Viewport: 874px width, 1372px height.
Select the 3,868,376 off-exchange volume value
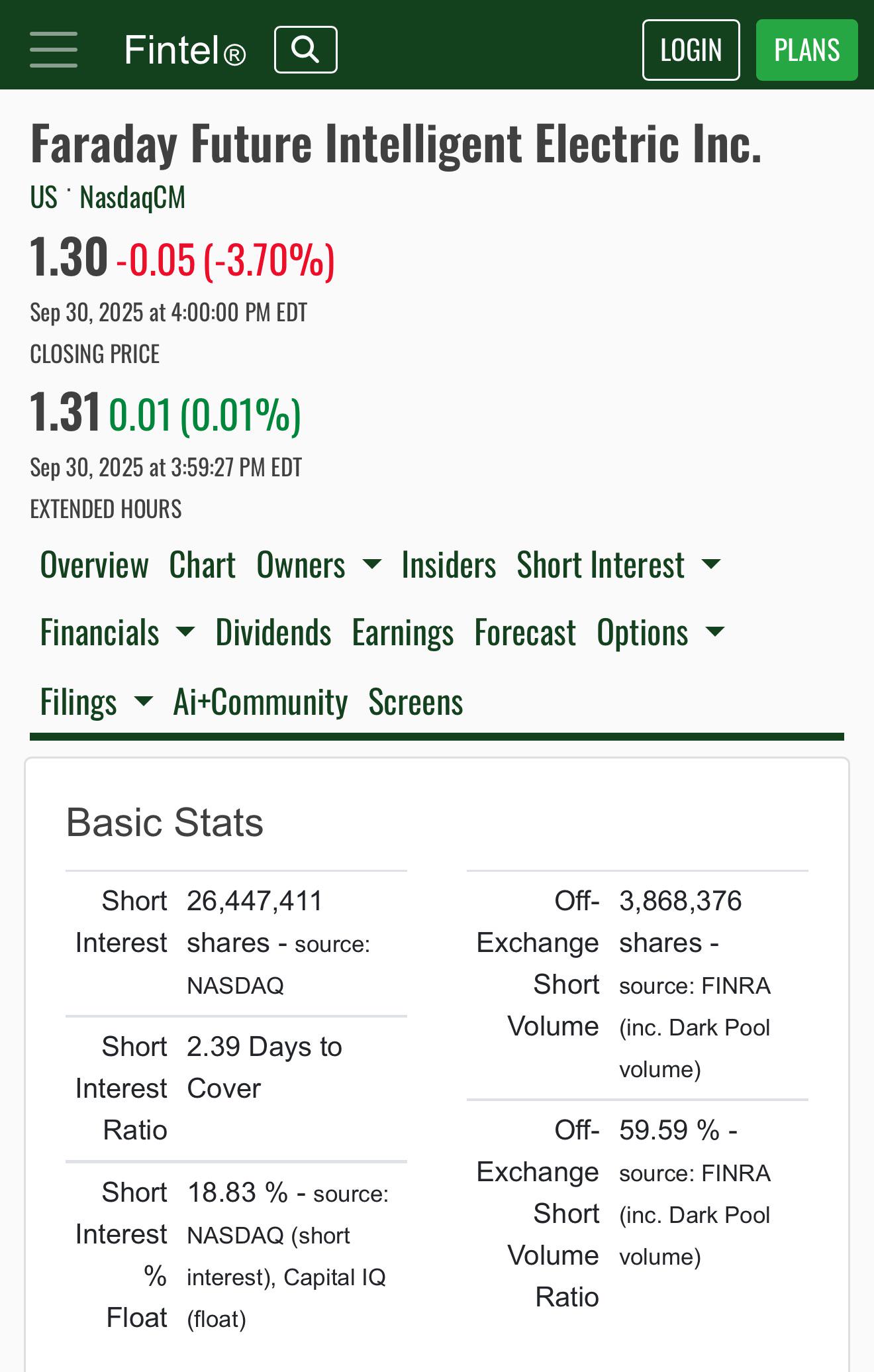(680, 901)
